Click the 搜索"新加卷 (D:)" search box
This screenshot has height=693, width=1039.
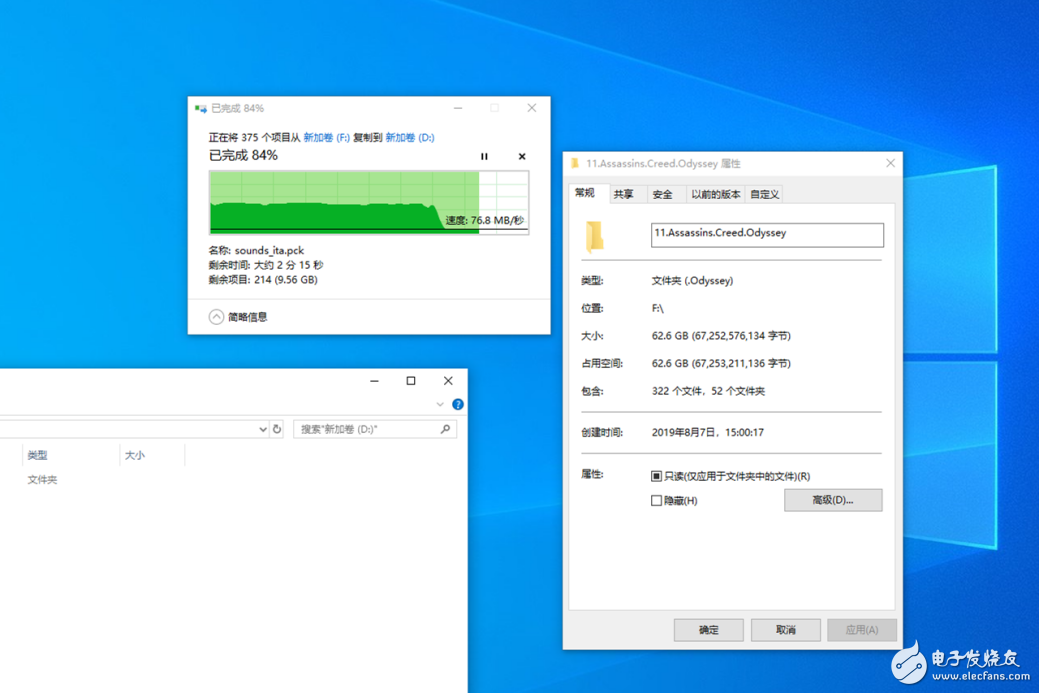pyautogui.click(x=374, y=429)
